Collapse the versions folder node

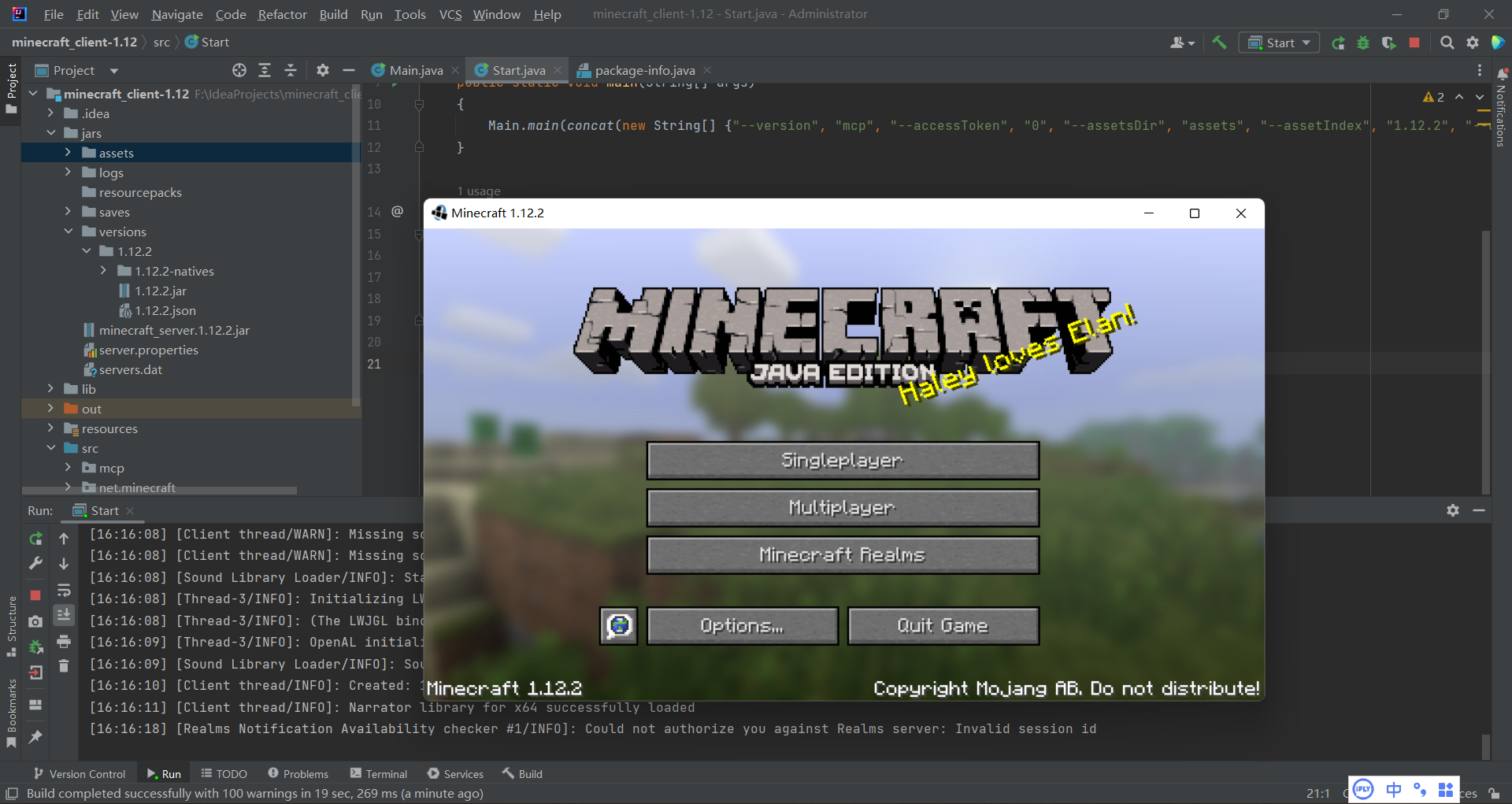[69, 232]
